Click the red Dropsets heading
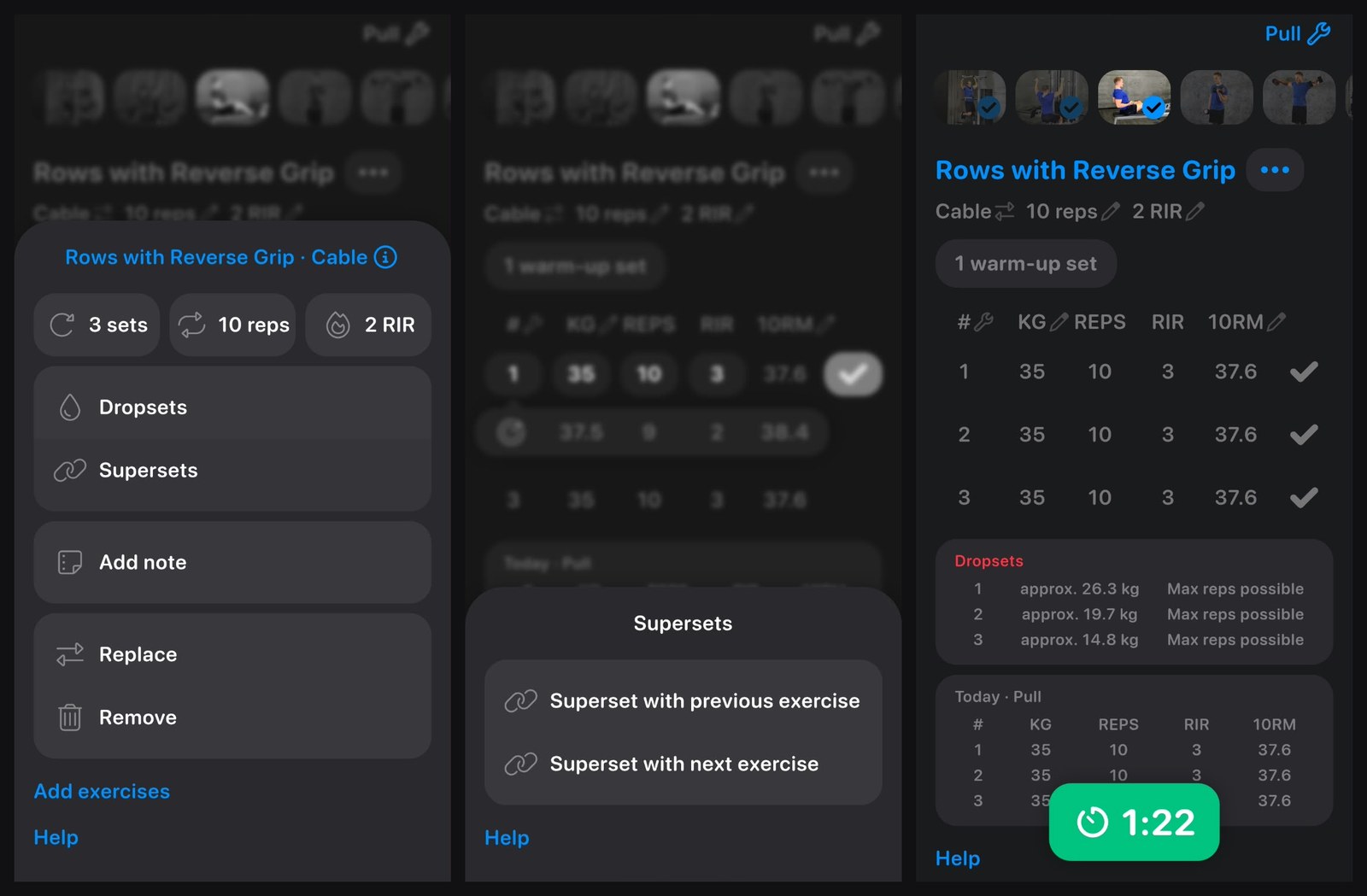Viewport: 1367px width, 896px height. pyautogui.click(x=989, y=561)
